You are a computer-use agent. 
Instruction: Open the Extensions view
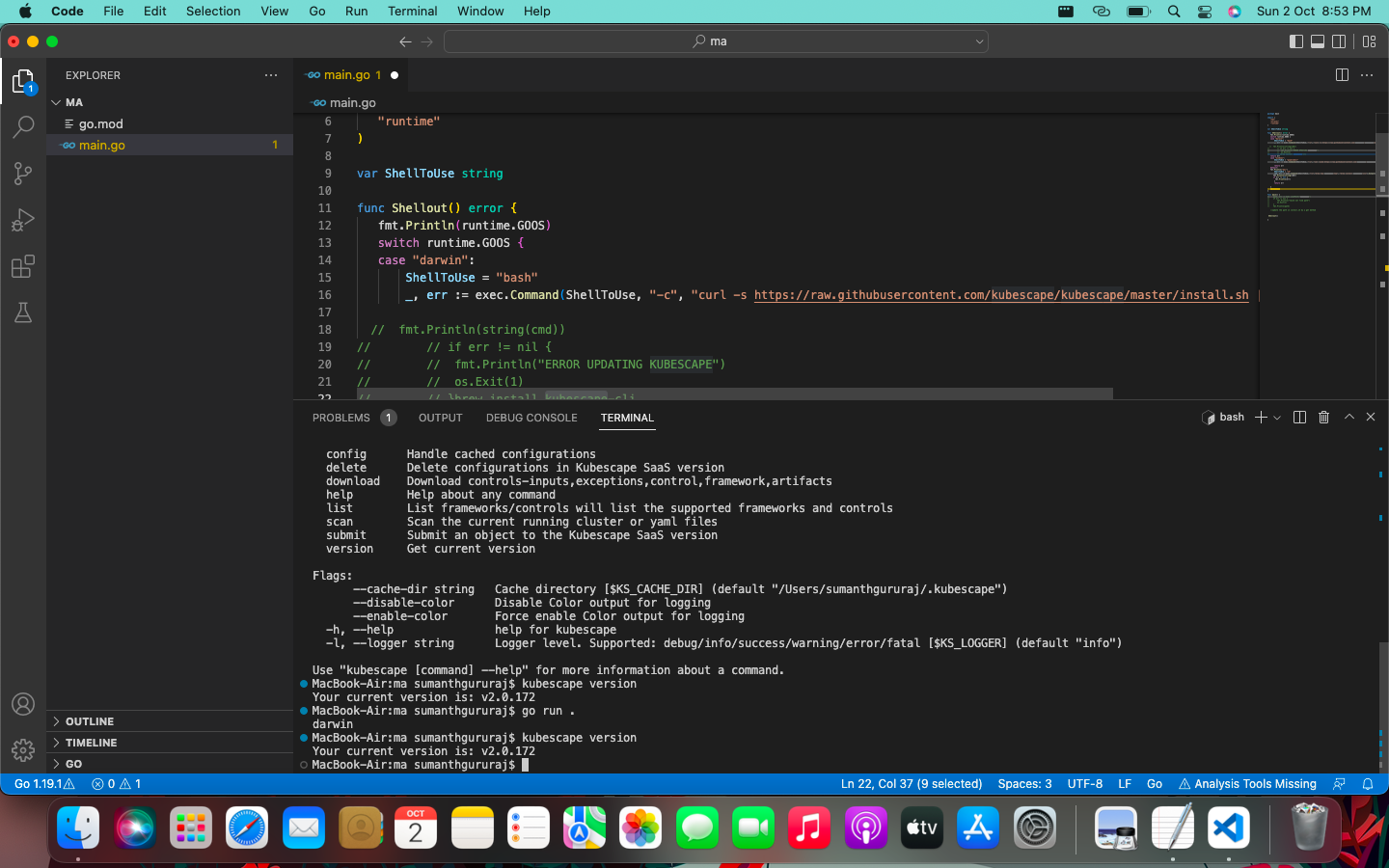[23, 266]
